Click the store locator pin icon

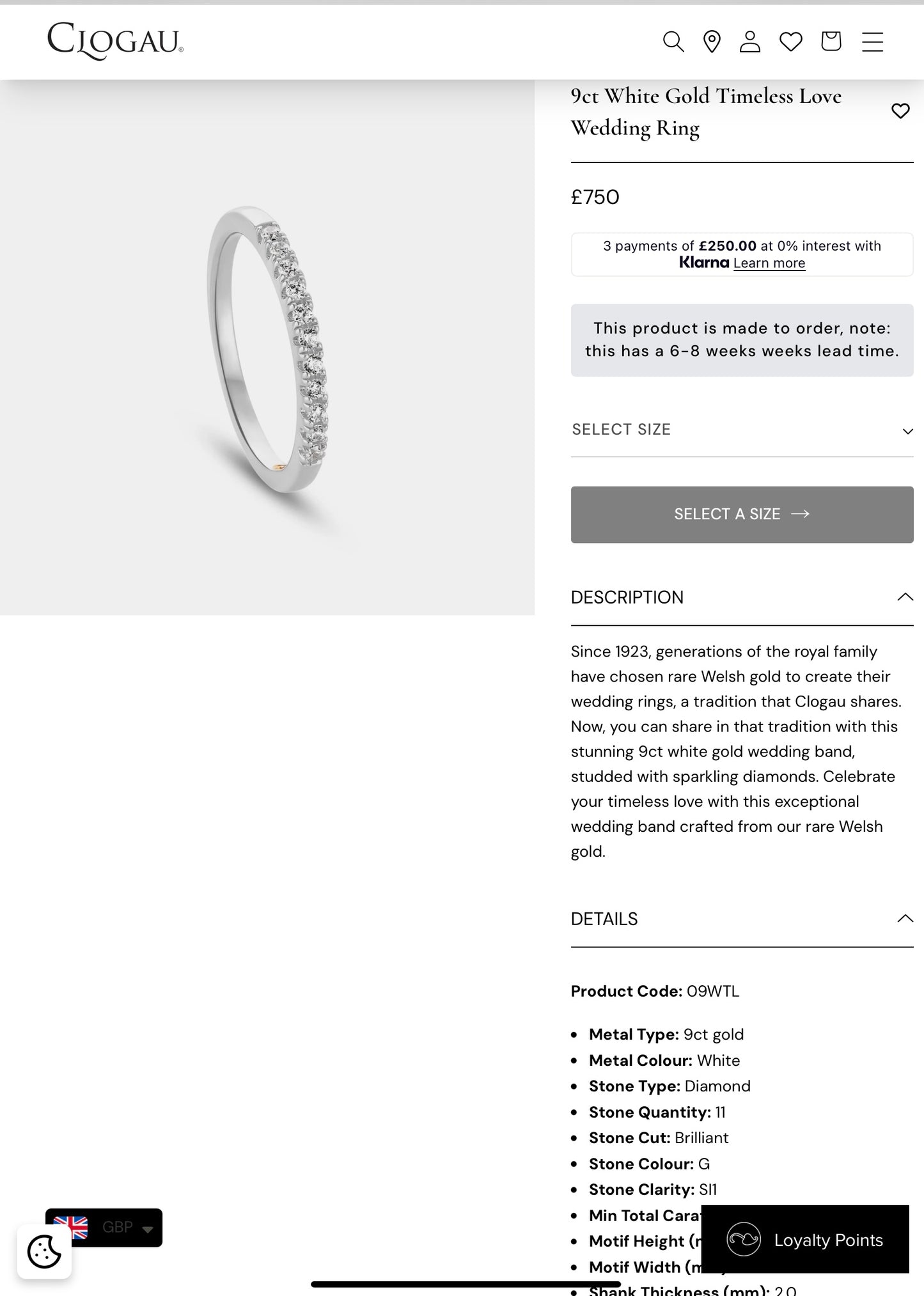712,42
